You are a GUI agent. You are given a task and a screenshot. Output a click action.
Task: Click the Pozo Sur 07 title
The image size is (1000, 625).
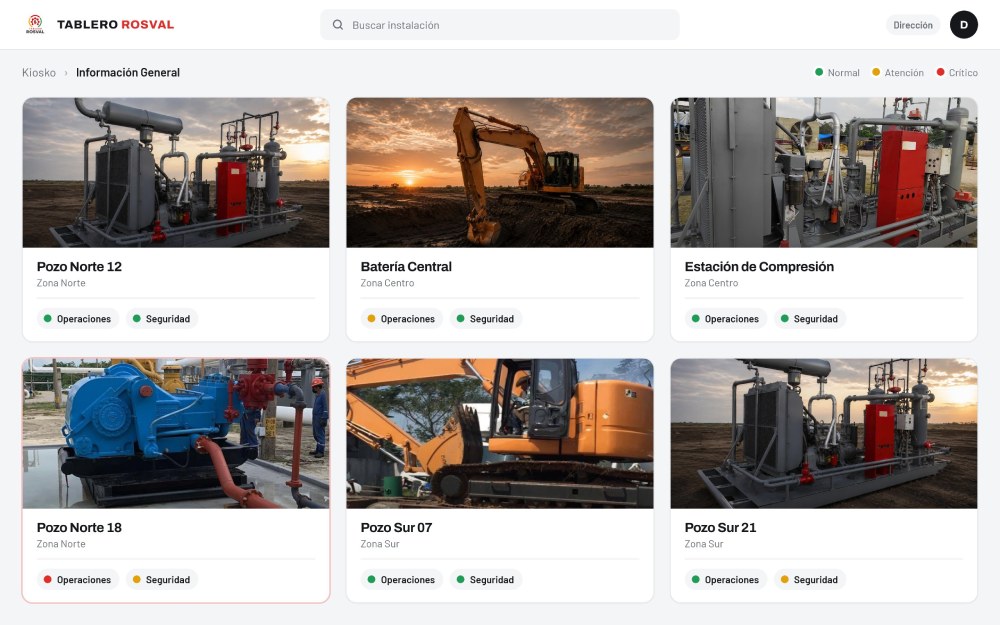[396, 527]
